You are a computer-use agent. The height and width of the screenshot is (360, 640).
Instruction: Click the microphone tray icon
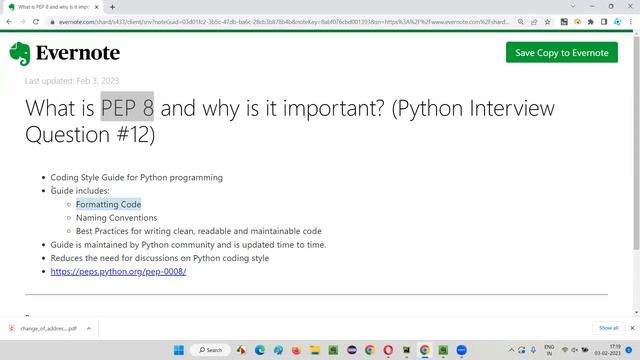coord(533,350)
